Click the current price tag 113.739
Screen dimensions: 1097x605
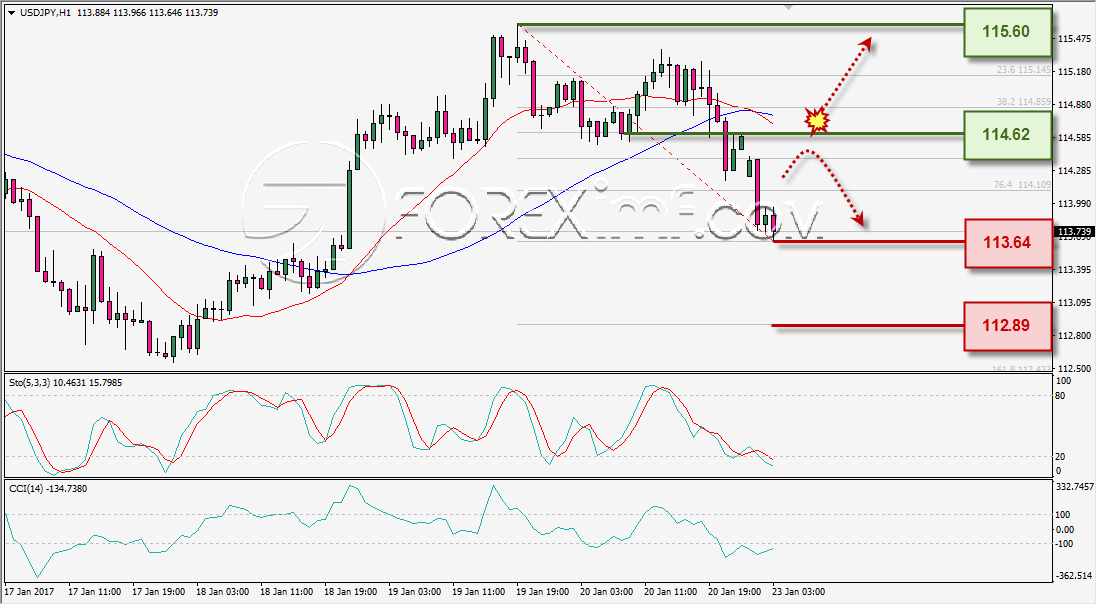(1074, 232)
